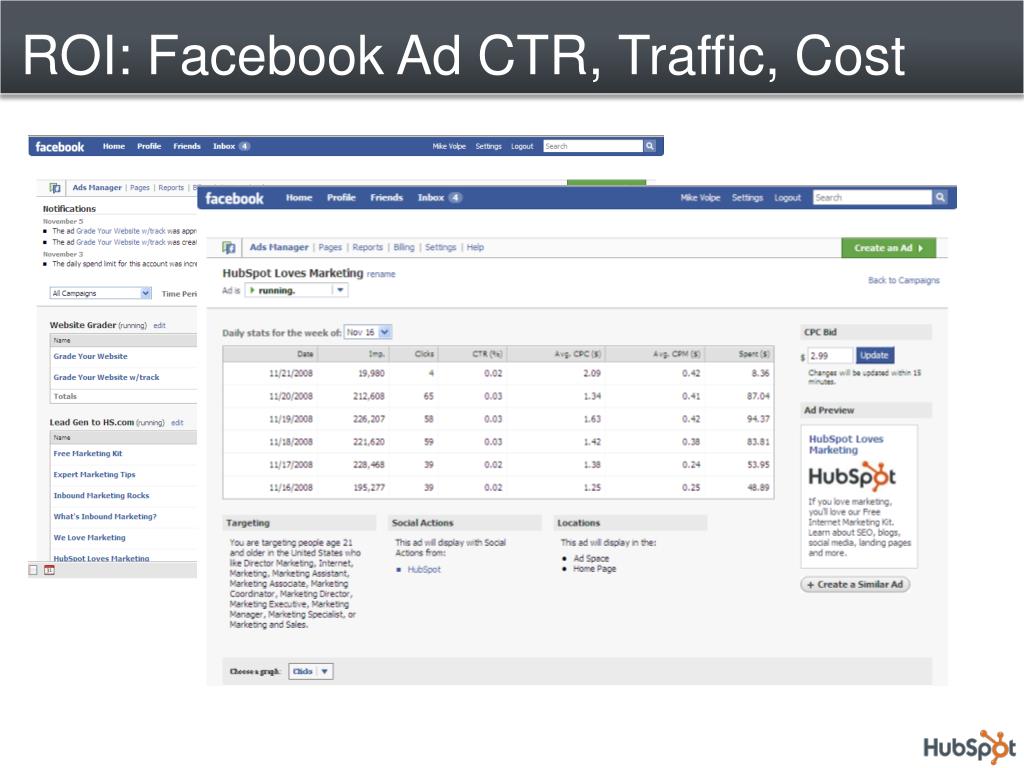Screen dimensions: 1024x768
Task: Click 'Inbound Marketing Rocks' ad link
Action: pyautogui.click(x=101, y=496)
